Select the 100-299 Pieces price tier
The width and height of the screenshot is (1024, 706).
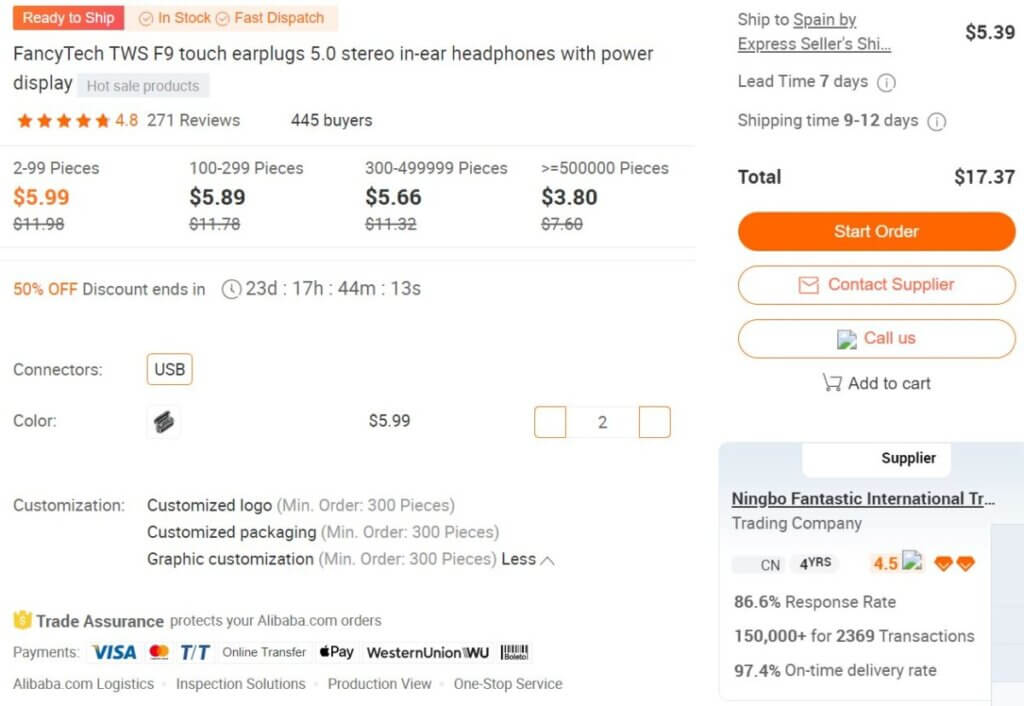point(248,196)
